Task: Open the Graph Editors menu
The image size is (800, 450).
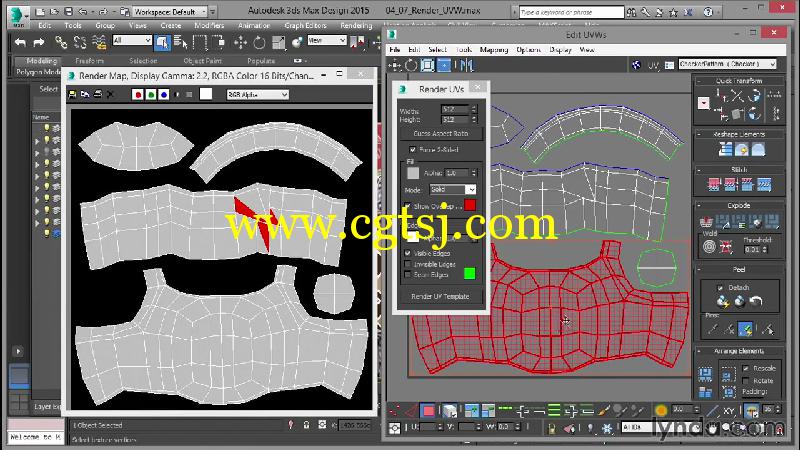Action: coord(305,25)
